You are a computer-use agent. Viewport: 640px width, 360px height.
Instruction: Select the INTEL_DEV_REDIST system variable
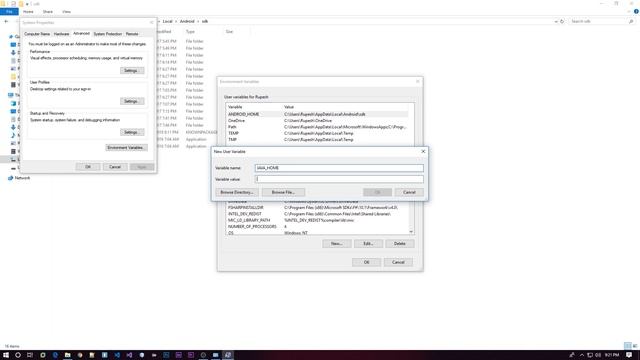[x=317, y=214]
